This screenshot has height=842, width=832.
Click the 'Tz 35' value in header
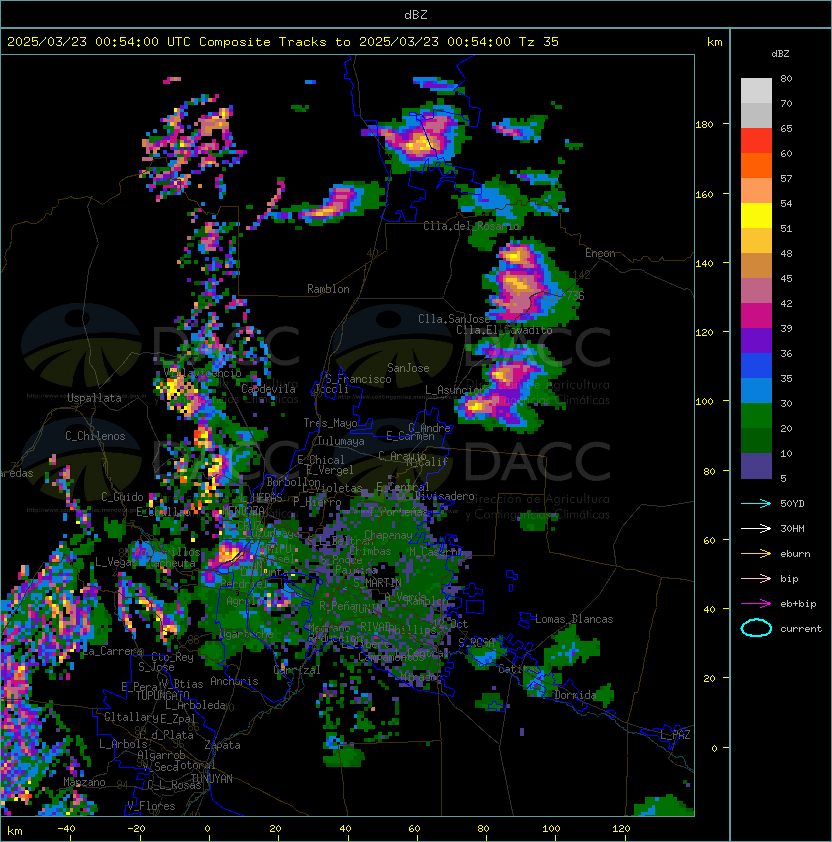[x=539, y=42]
